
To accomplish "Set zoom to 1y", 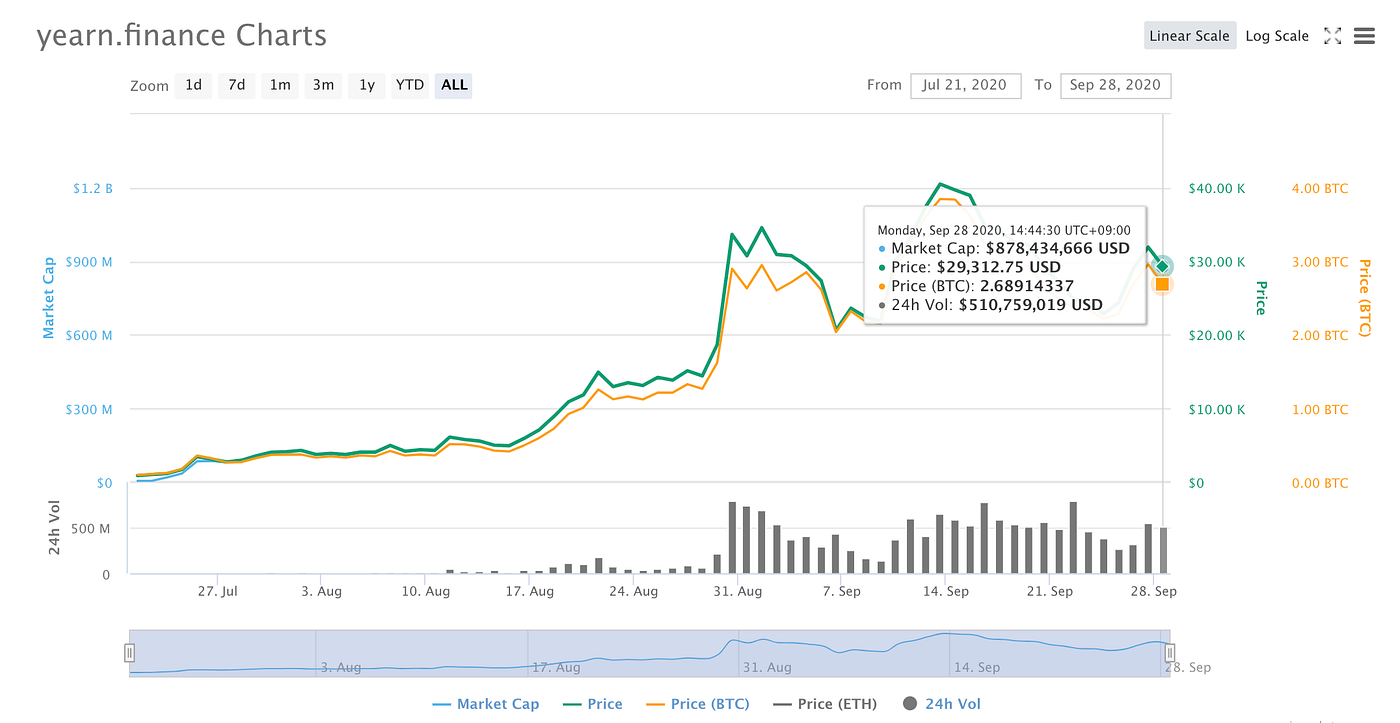I will click(367, 85).
